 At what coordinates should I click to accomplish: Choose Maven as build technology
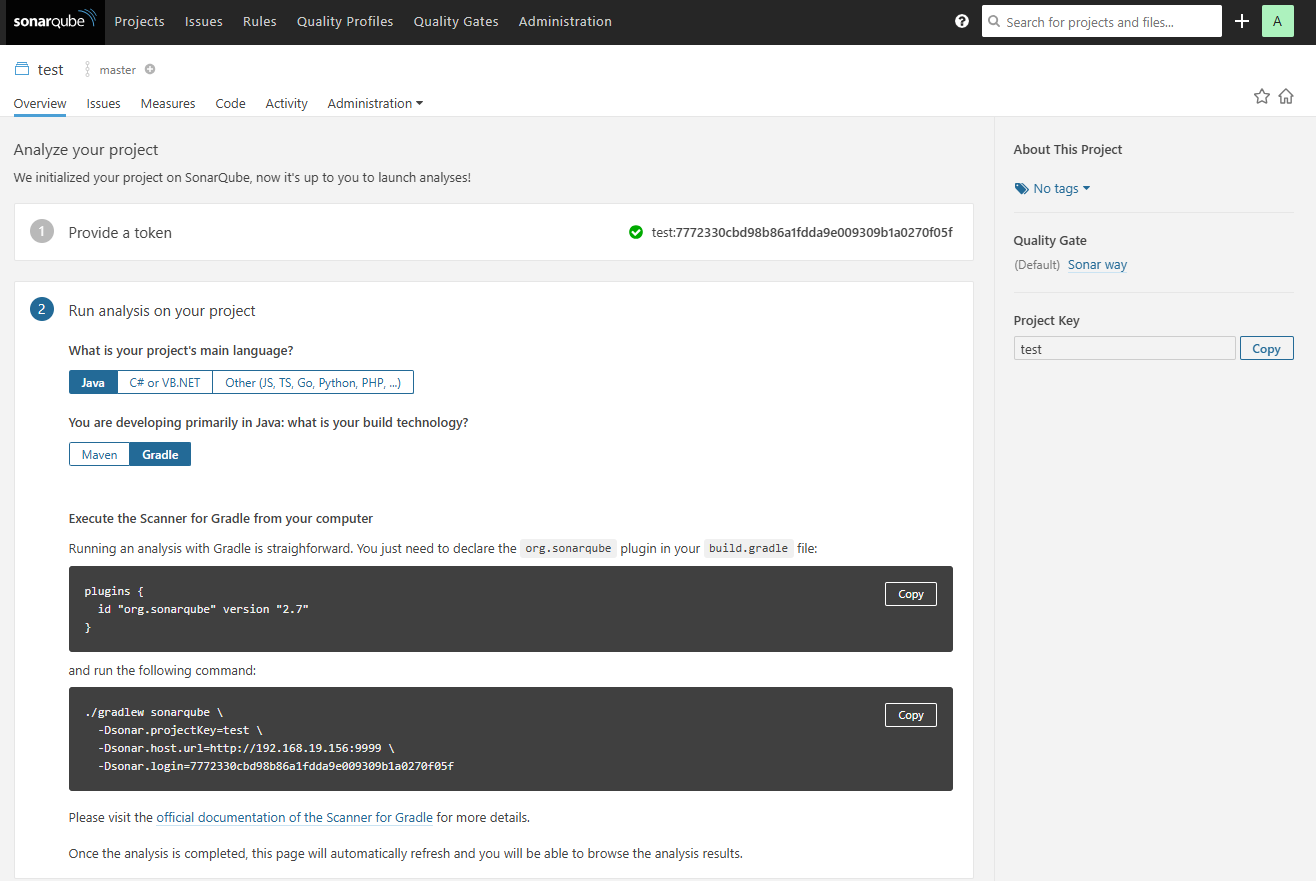pyautogui.click(x=100, y=454)
